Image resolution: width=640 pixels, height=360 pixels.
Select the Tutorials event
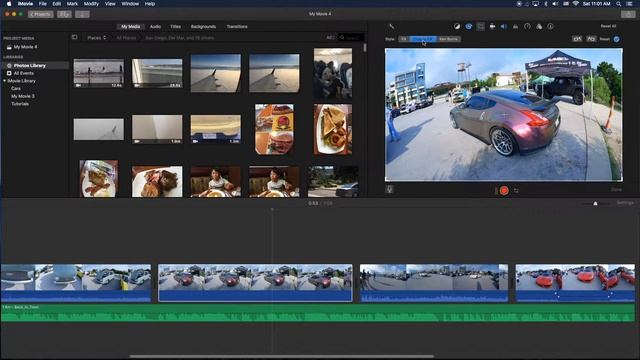click(20, 104)
